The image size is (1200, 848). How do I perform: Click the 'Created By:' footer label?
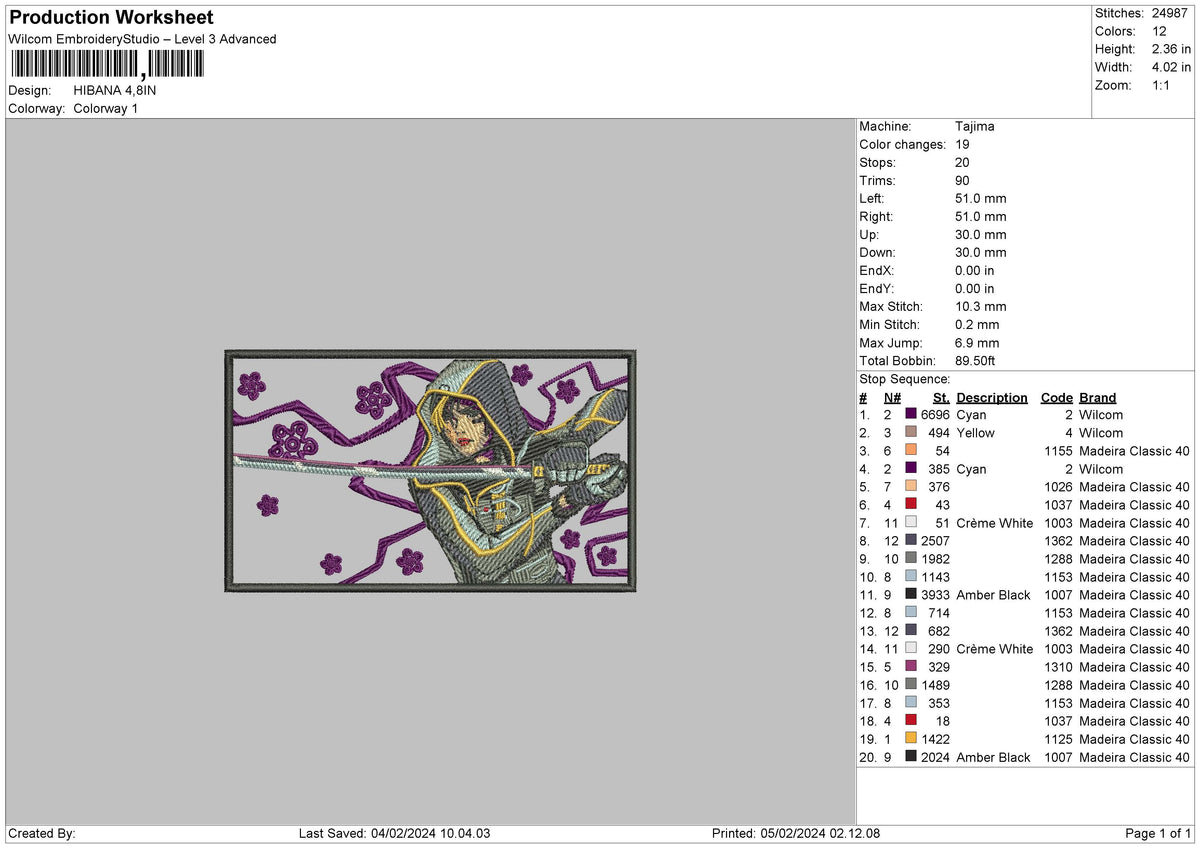pyautogui.click(x=41, y=834)
